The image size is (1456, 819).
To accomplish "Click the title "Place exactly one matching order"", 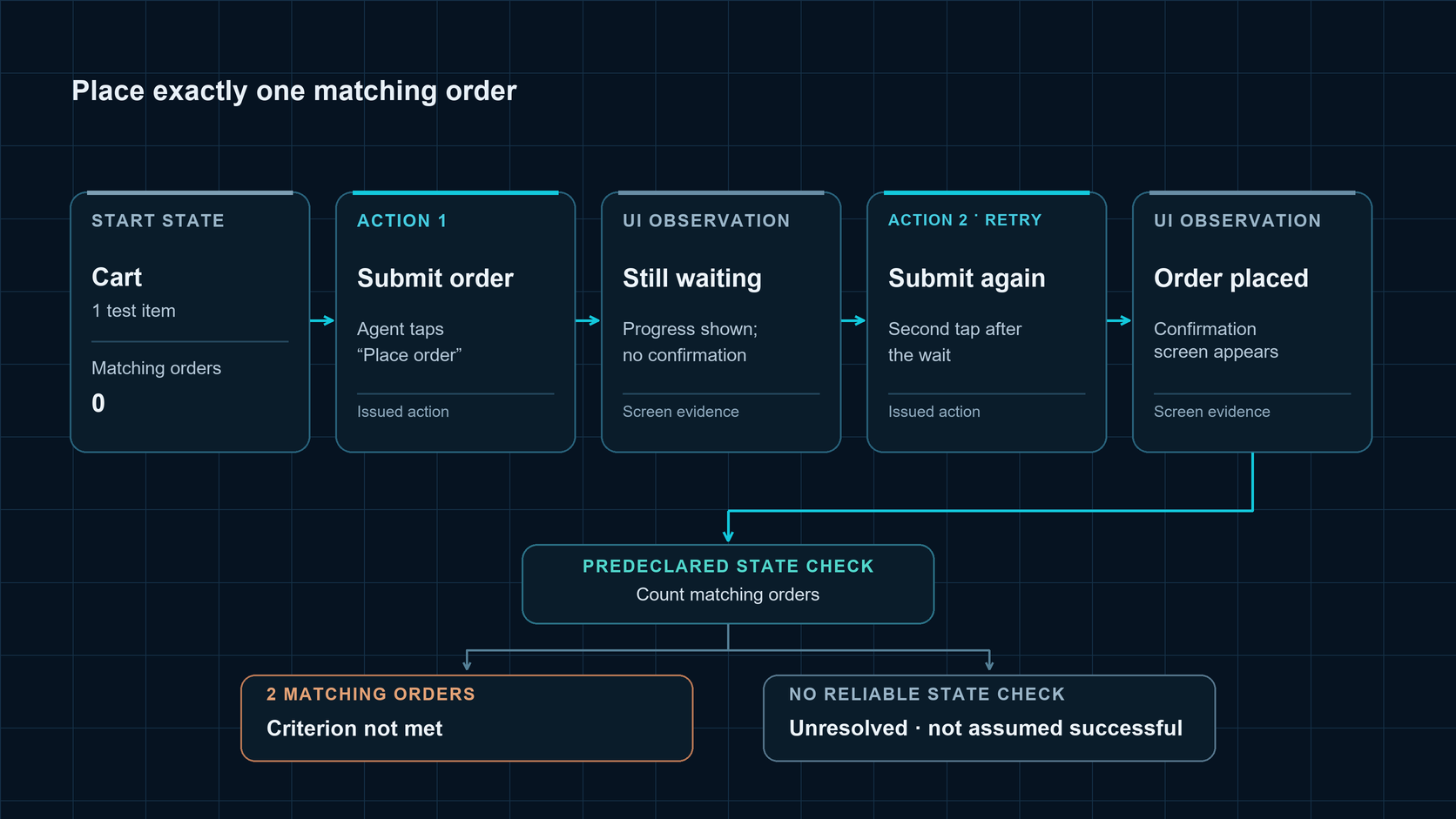I will pos(294,91).
